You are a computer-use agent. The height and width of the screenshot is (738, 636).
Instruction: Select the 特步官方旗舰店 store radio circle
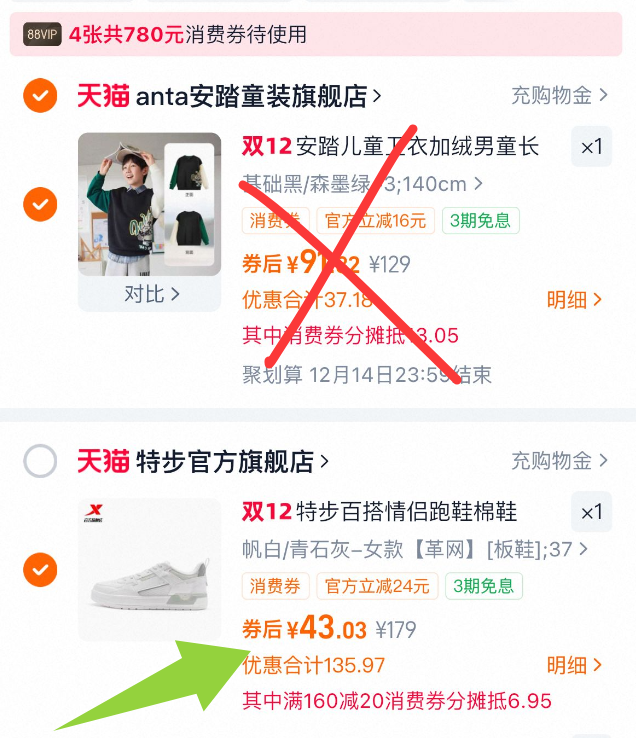click(40, 461)
